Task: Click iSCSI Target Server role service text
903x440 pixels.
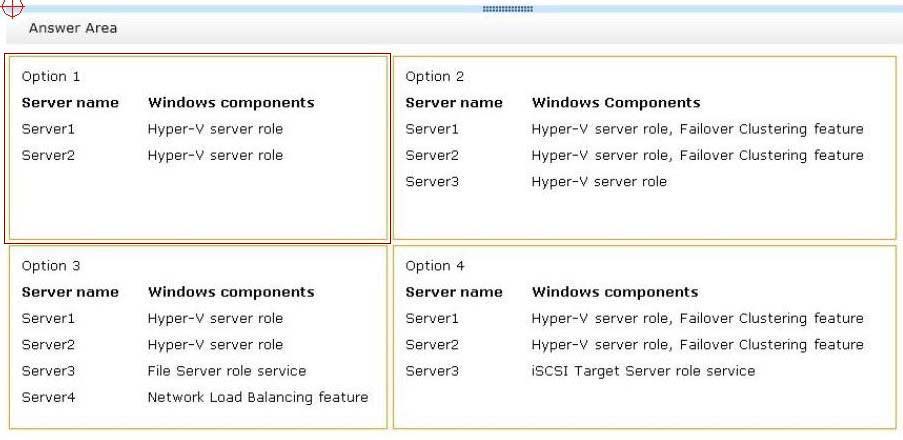Action: (643, 371)
